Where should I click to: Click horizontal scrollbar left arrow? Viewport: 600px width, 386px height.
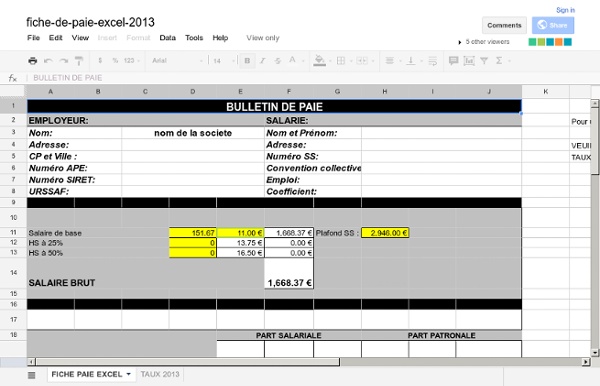point(31,362)
